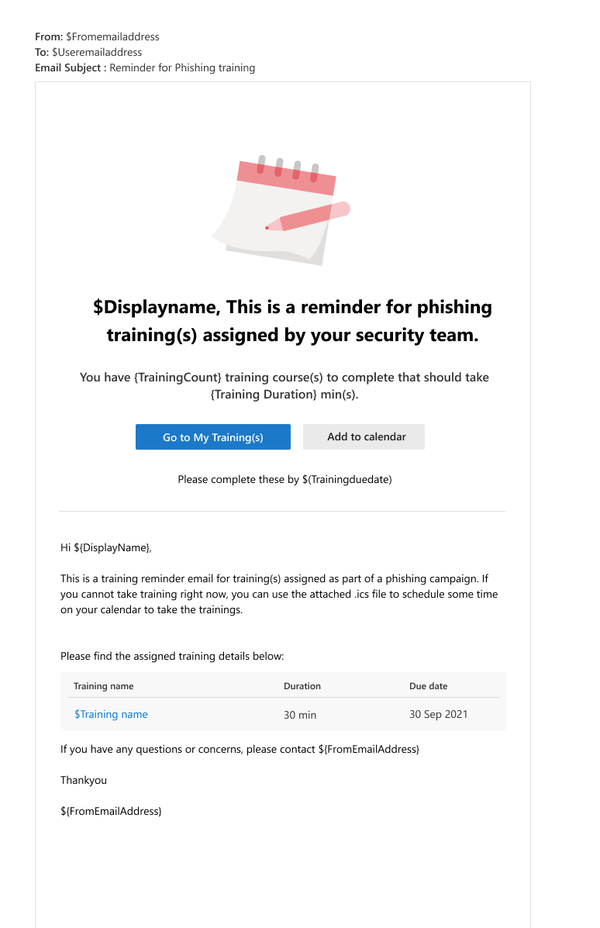Click the Go to My Training(s) button
600x928 pixels.
click(x=213, y=437)
